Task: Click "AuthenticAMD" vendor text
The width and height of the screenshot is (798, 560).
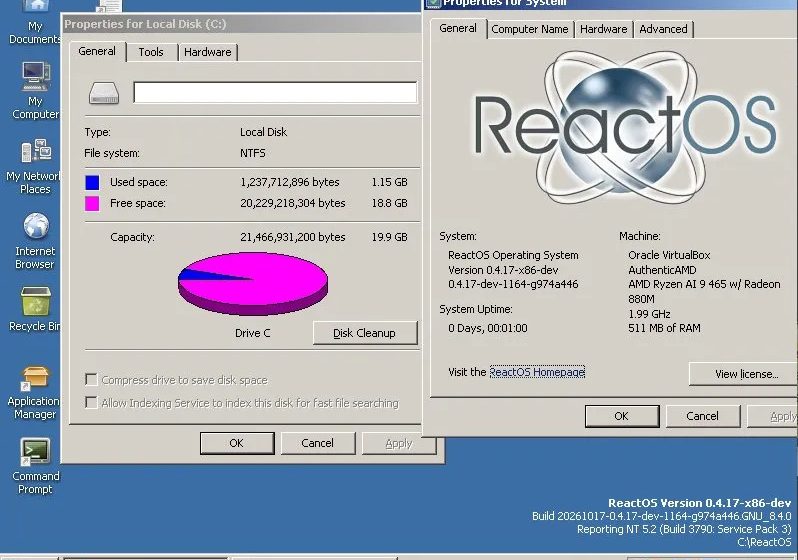Action: [662, 270]
